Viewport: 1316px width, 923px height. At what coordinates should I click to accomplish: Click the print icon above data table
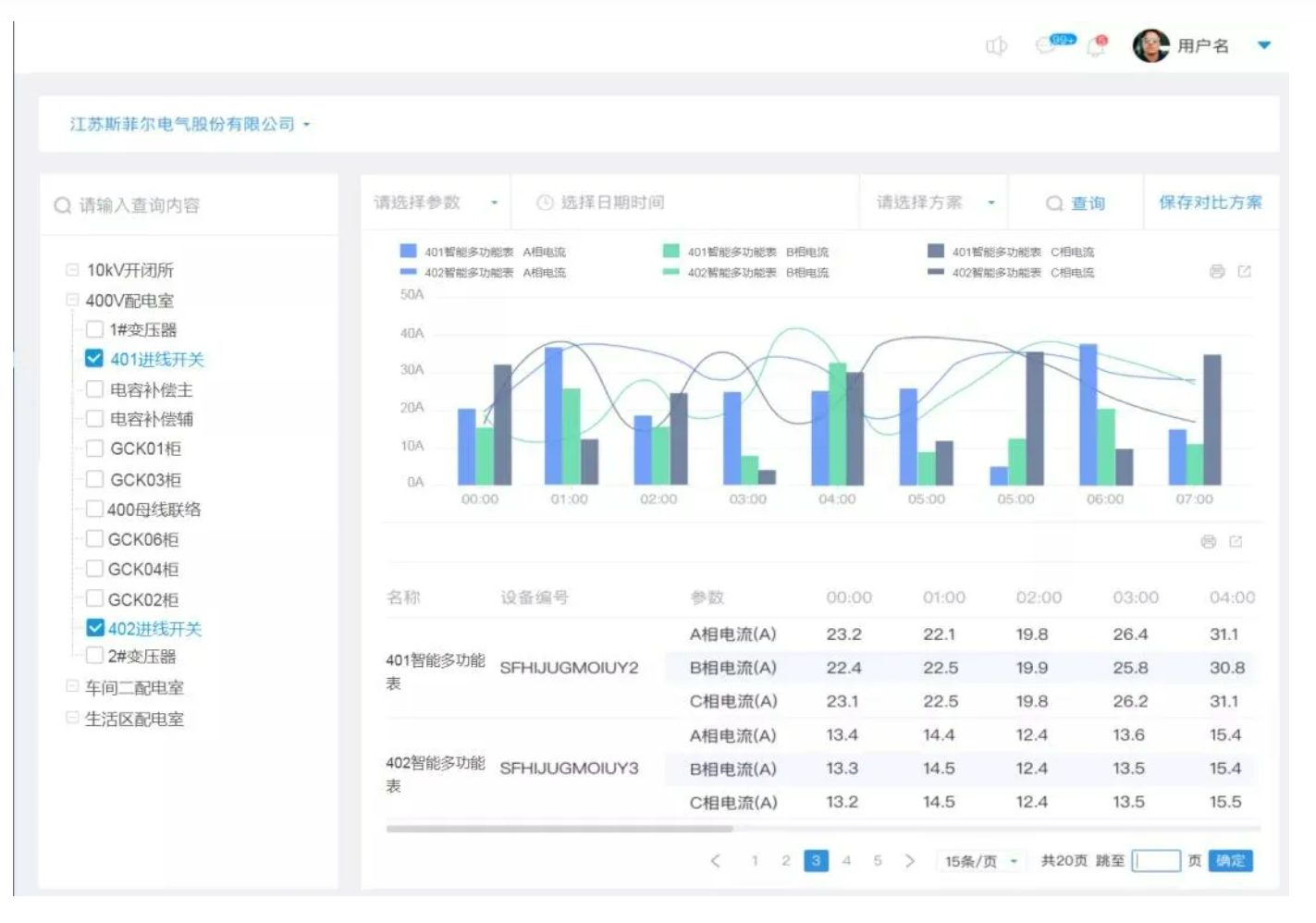1208,542
